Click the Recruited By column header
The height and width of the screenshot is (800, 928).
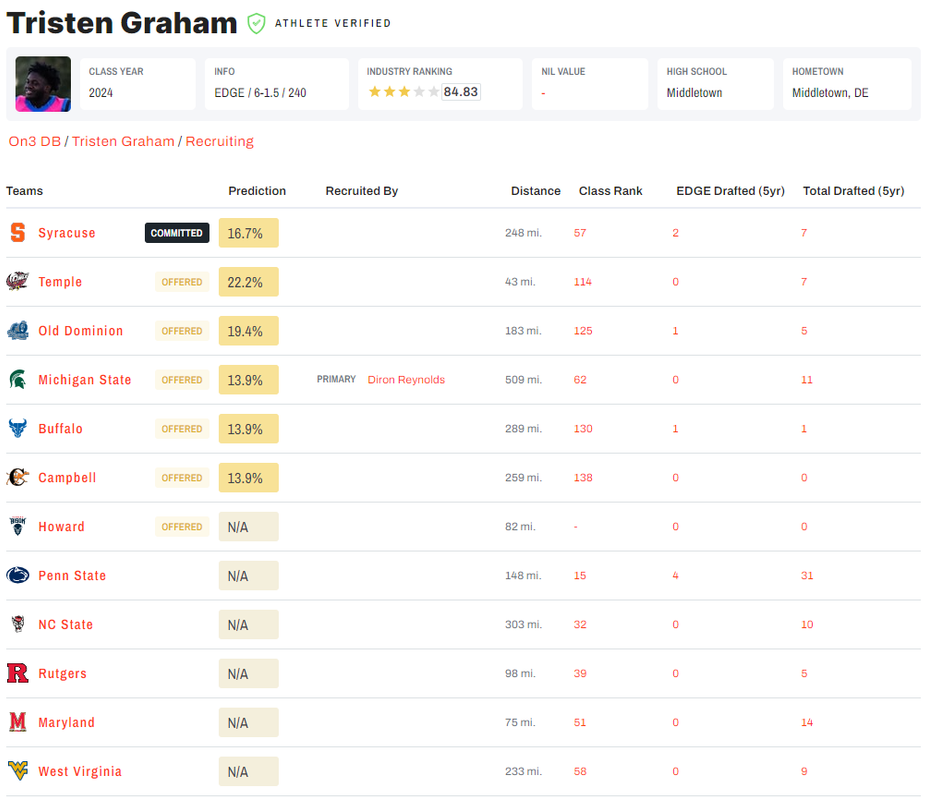coord(362,191)
